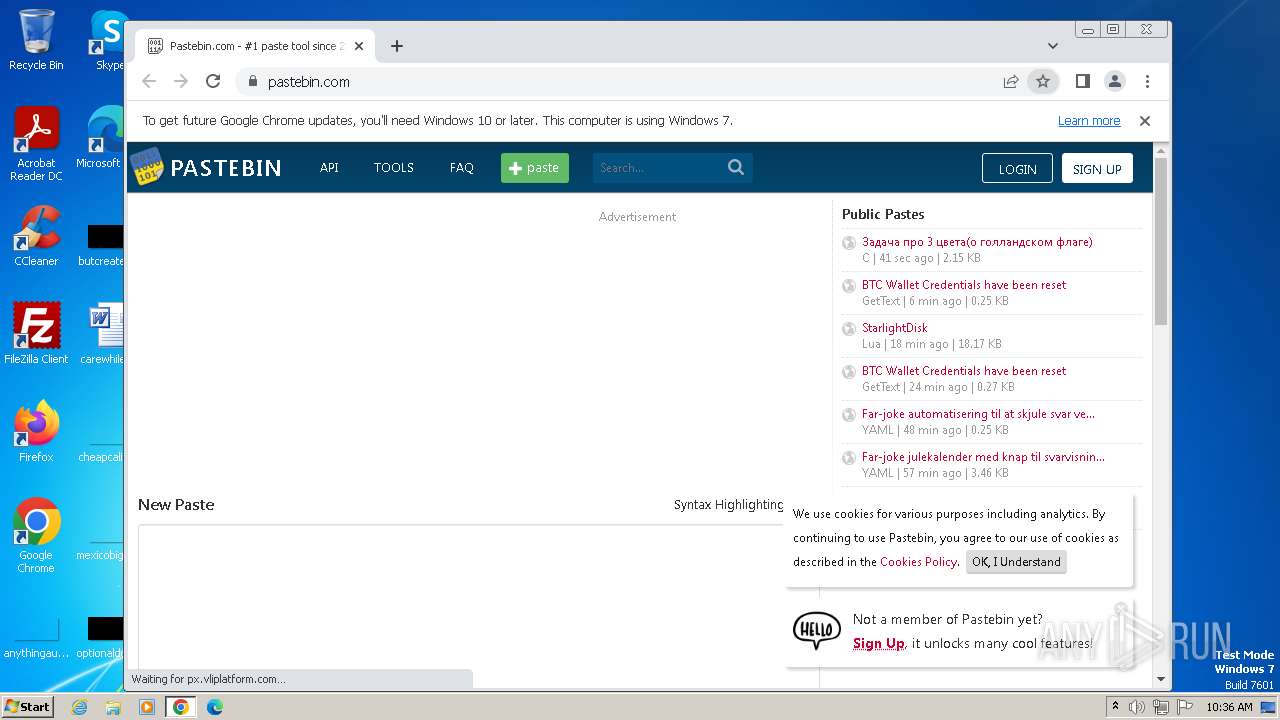Open 'Far-joke automatisering' paste

[978, 414]
